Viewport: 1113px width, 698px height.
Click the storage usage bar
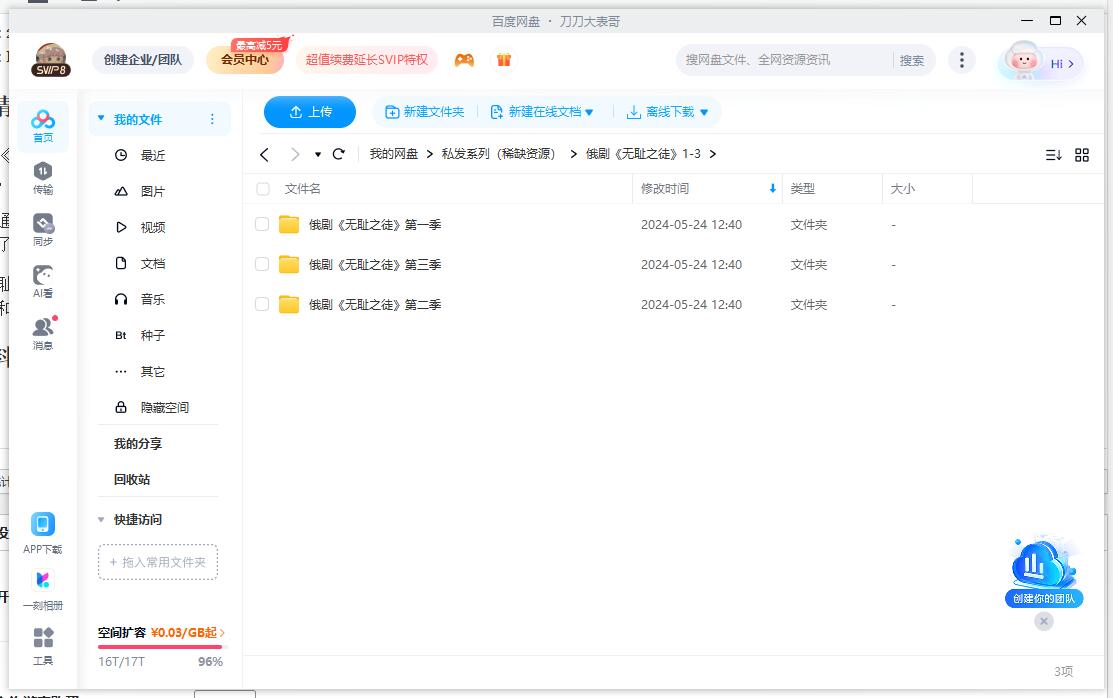coord(160,647)
